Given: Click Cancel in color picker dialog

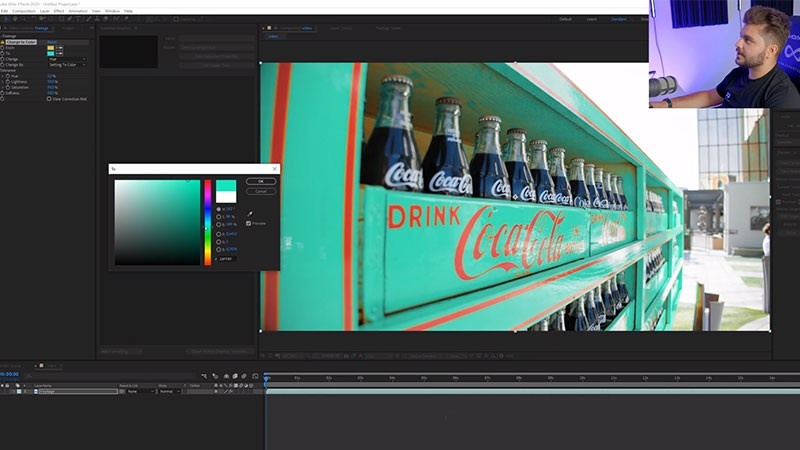Looking at the screenshot, I should (x=261, y=190).
